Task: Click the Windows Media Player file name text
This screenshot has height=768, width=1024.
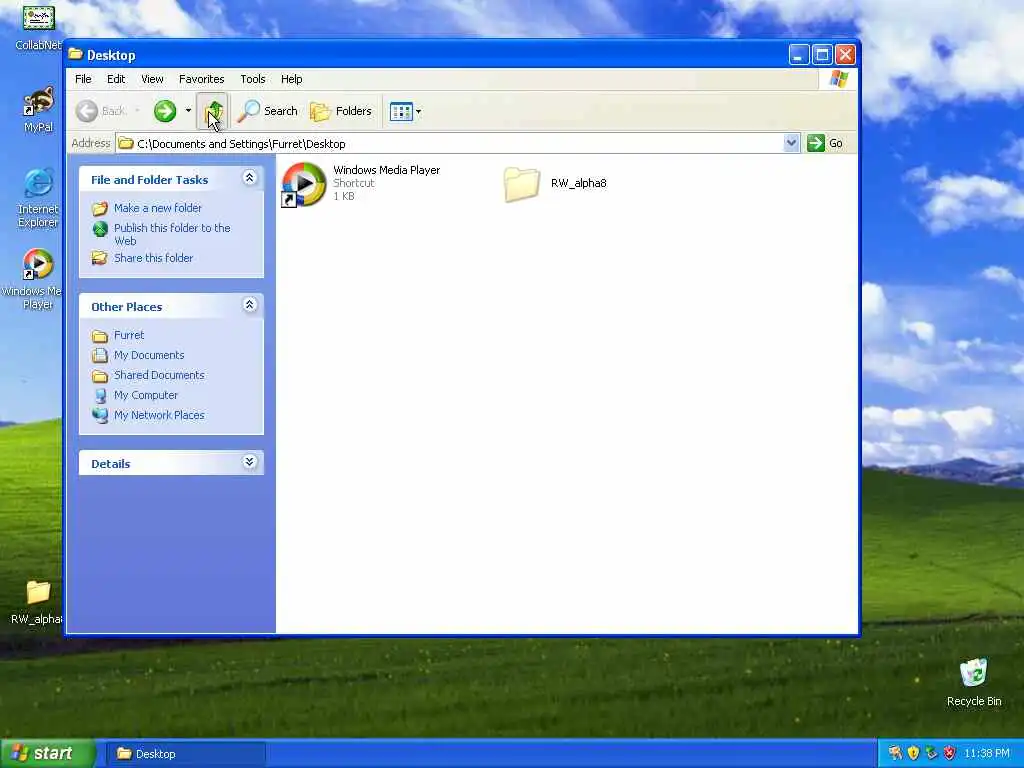Action: pos(387,170)
